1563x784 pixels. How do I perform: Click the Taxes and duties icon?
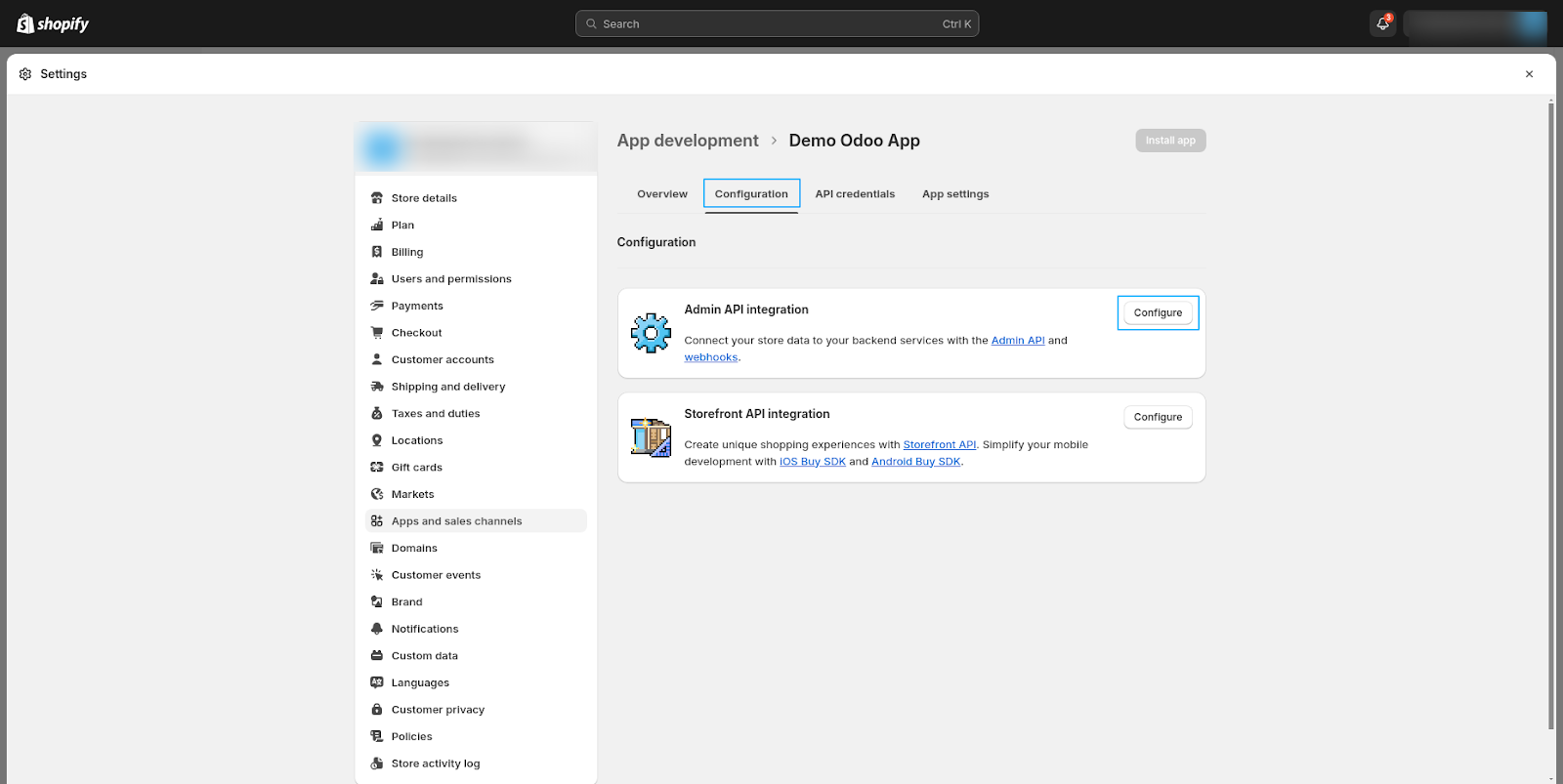tap(377, 414)
